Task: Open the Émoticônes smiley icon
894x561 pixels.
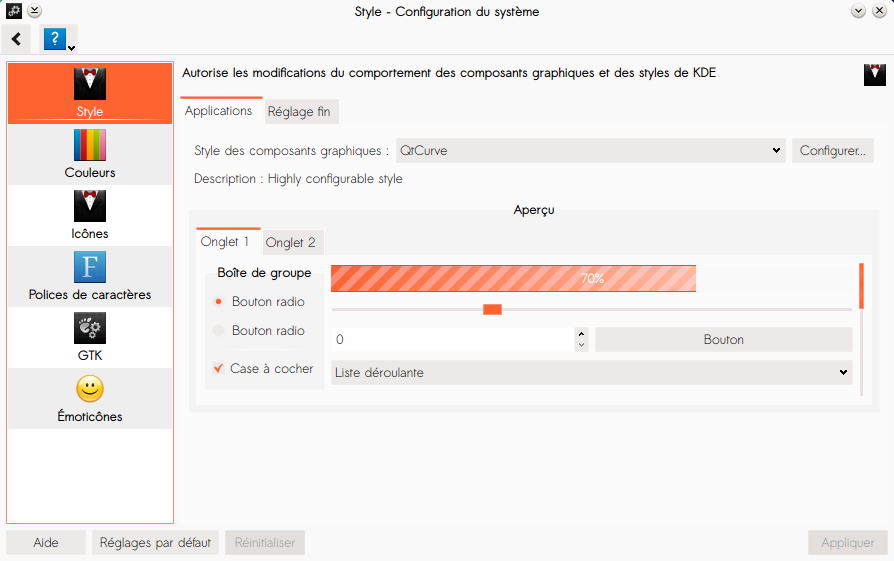Action: pos(90,389)
